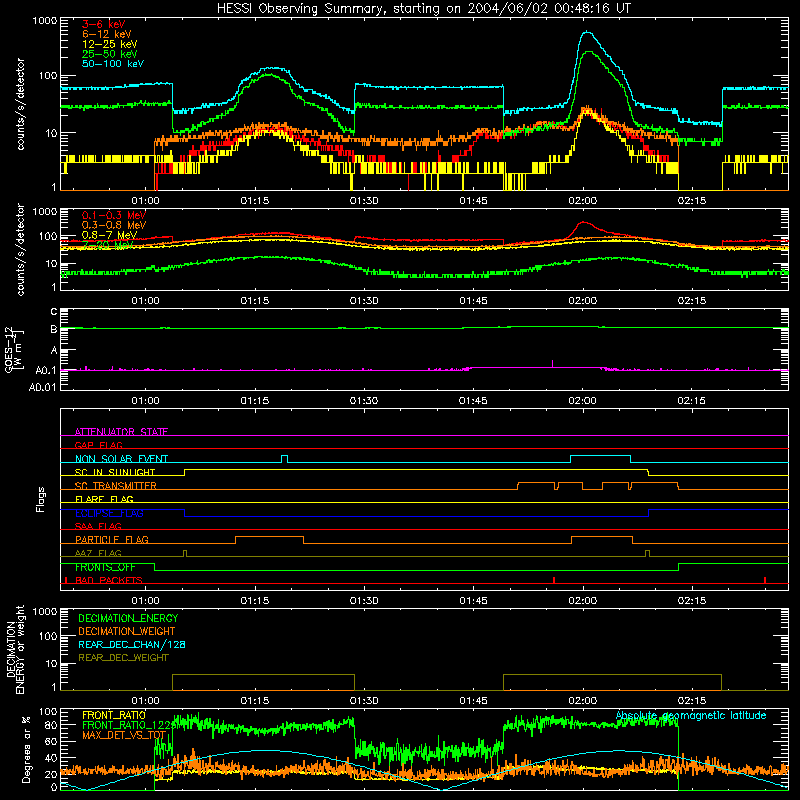The width and height of the screenshot is (800, 800).
Task: Click the 0.8-7 MeV legend label
Action: point(109,235)
